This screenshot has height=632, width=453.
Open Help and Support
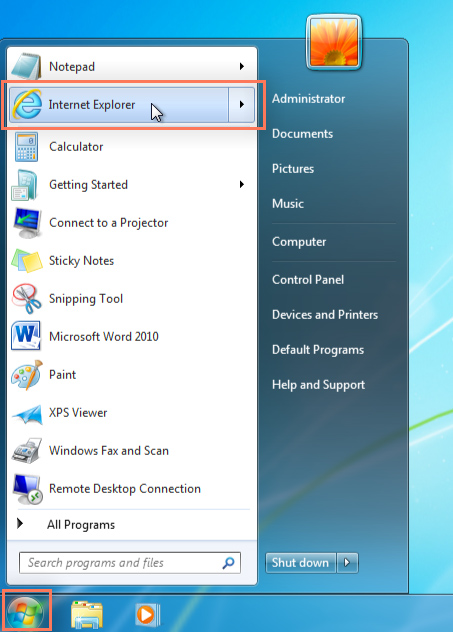tap(318, 385)
